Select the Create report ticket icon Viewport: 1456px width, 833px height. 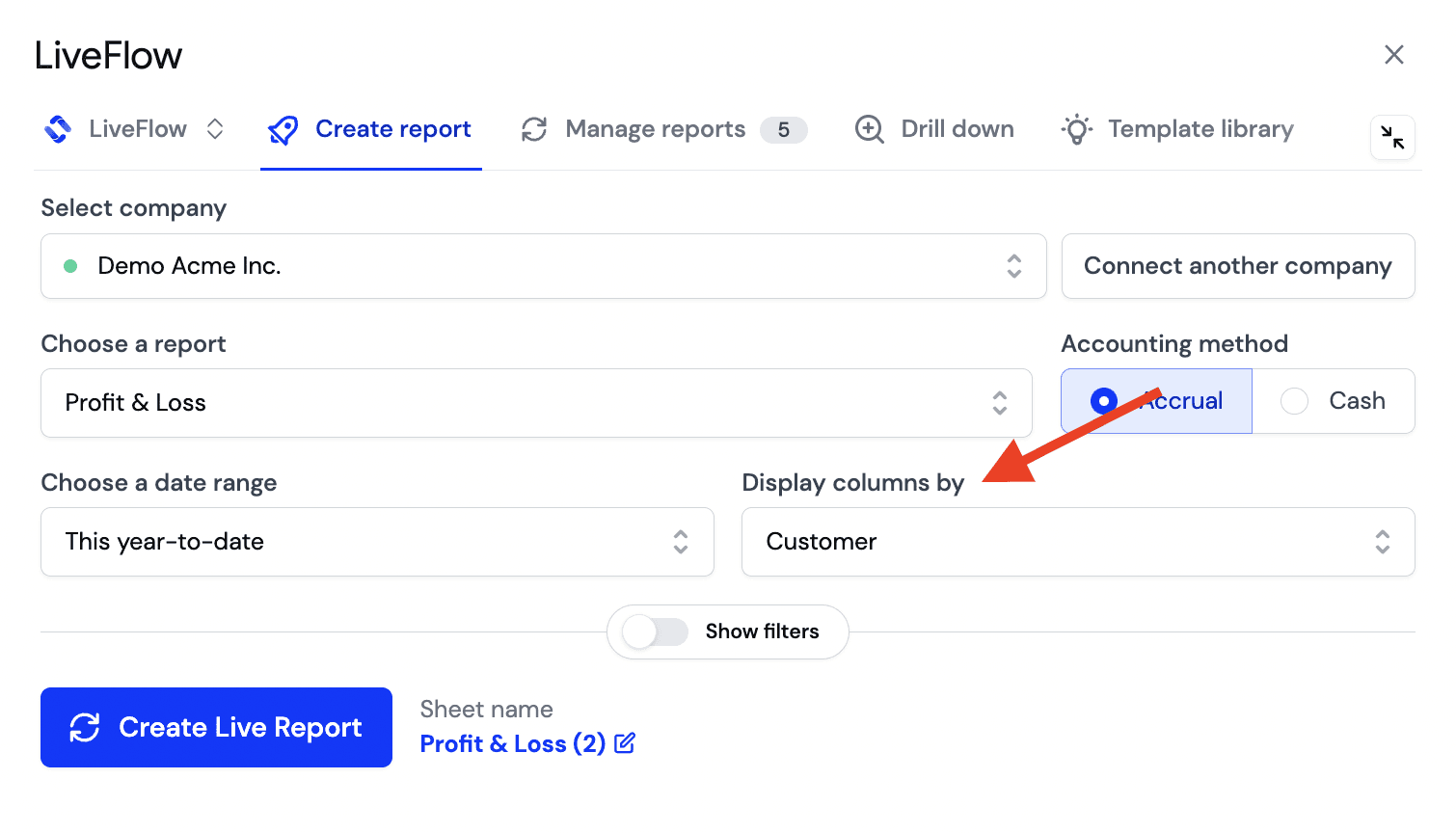click(283, 128)
